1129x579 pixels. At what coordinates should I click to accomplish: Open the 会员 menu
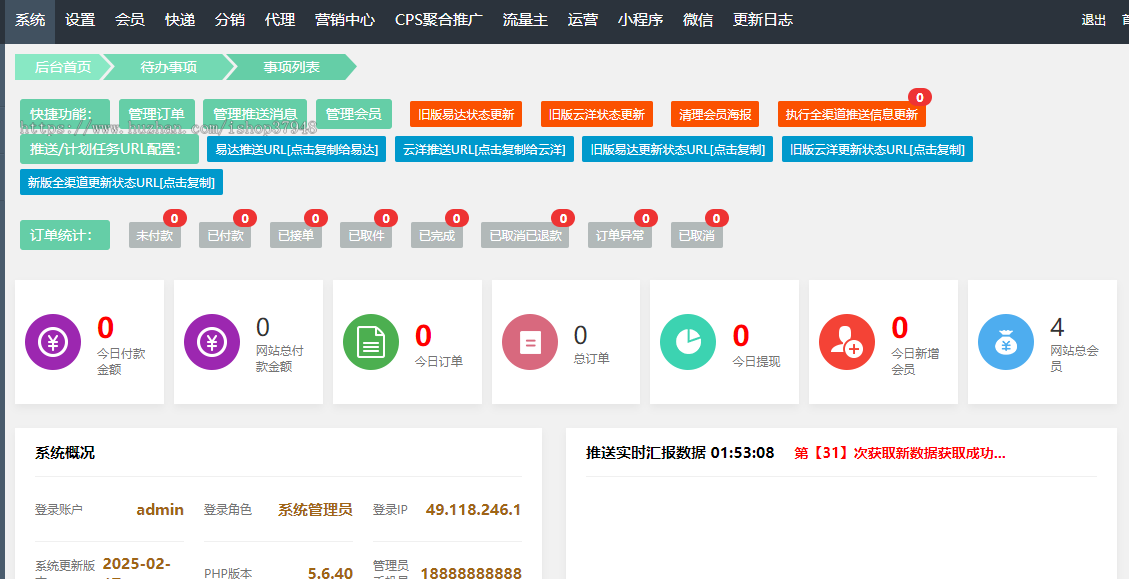coord(130,20)
